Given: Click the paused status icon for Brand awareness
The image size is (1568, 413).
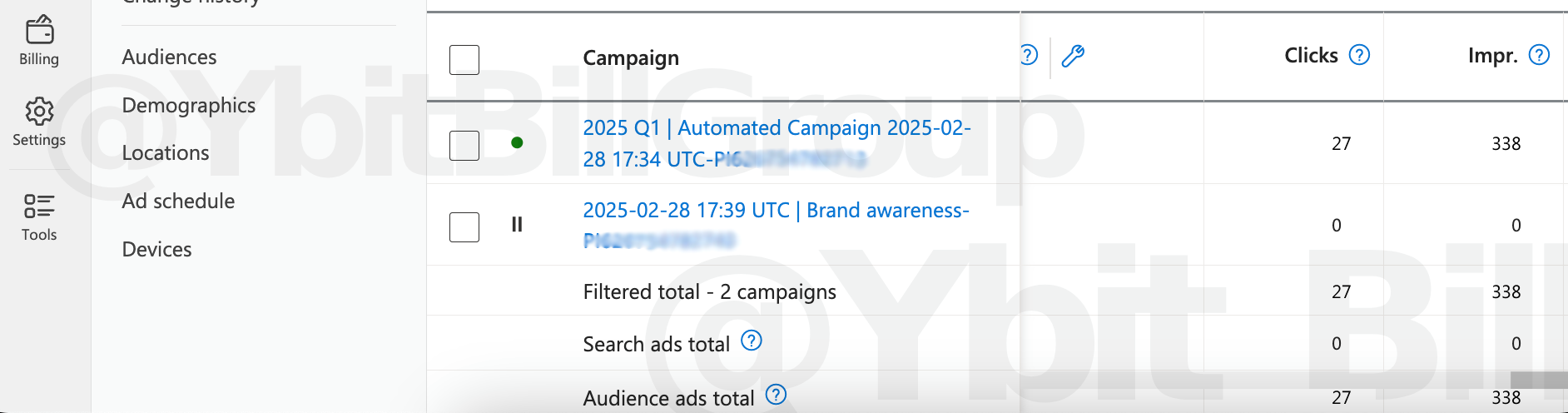Looking at the screenshot, I should point(517,224).
